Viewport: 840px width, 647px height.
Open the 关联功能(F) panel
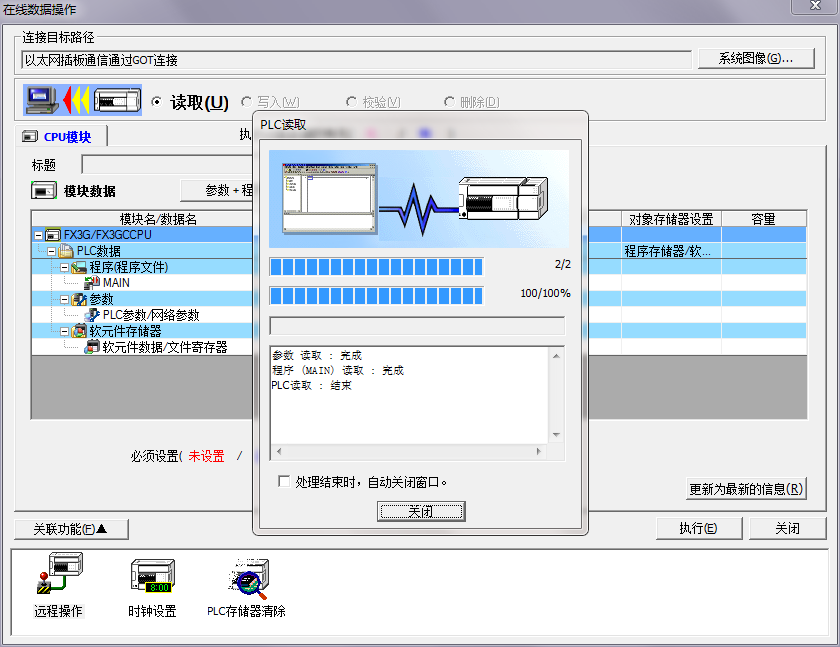click(73, 528)
